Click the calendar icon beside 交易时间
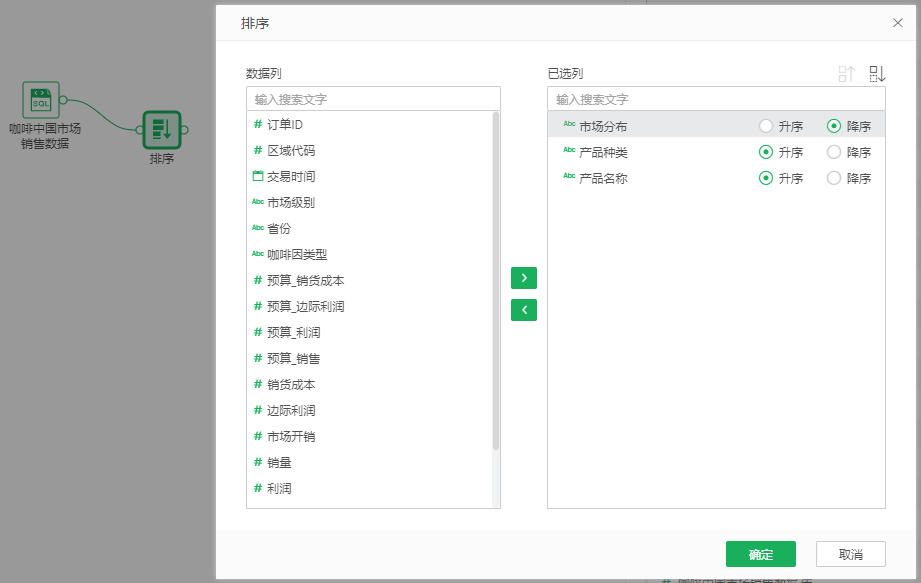Image resolution: width=921 pixels, height=583 pixels. click(255, 177)
